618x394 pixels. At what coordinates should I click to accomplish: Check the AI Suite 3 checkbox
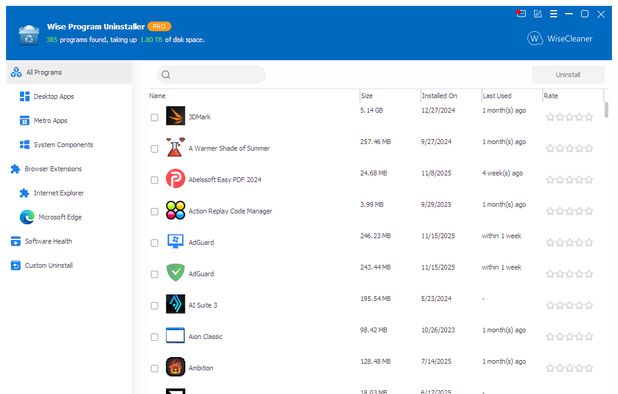click(154, 306)
